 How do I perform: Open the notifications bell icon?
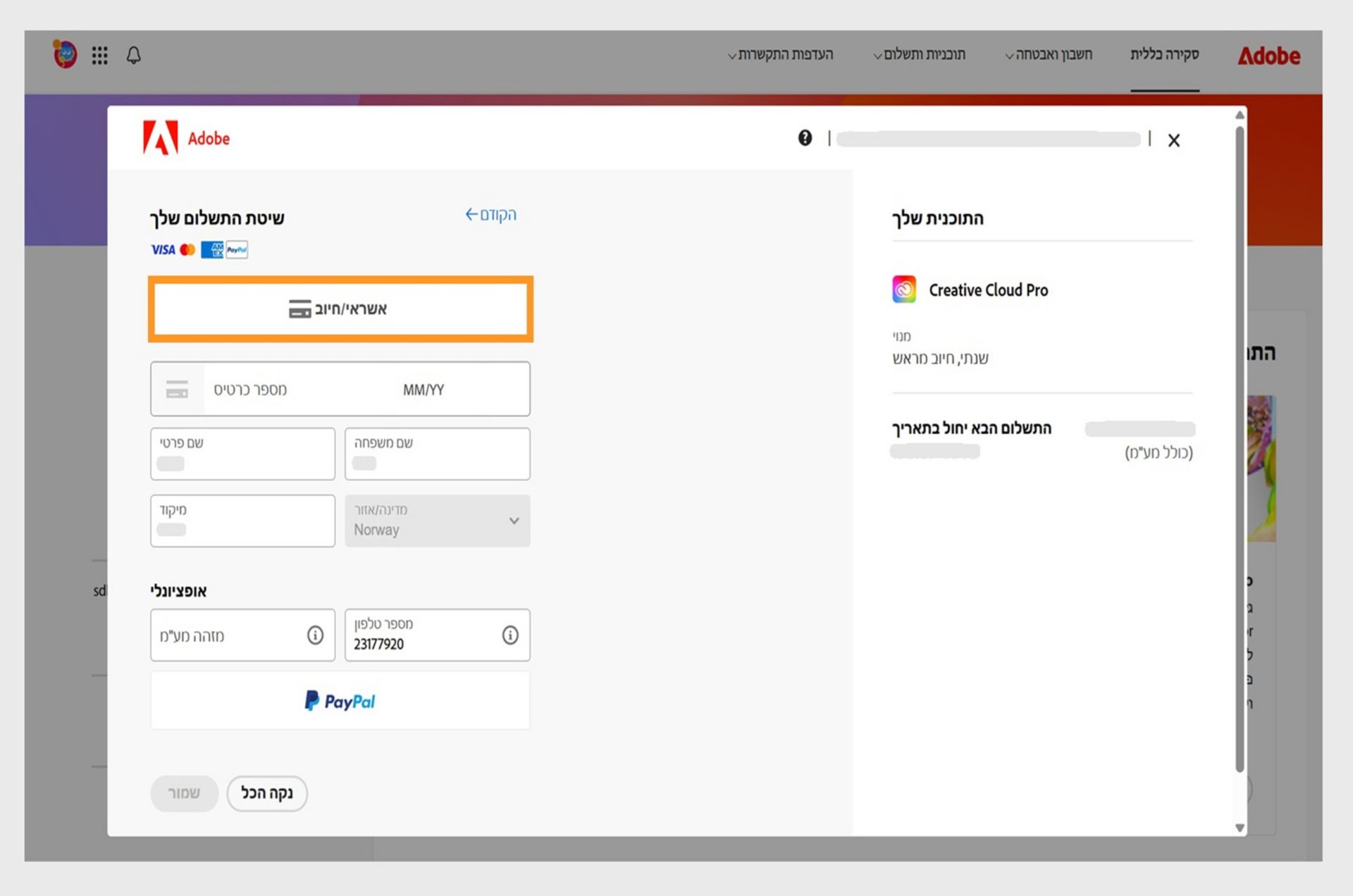[x=134, y=55]
